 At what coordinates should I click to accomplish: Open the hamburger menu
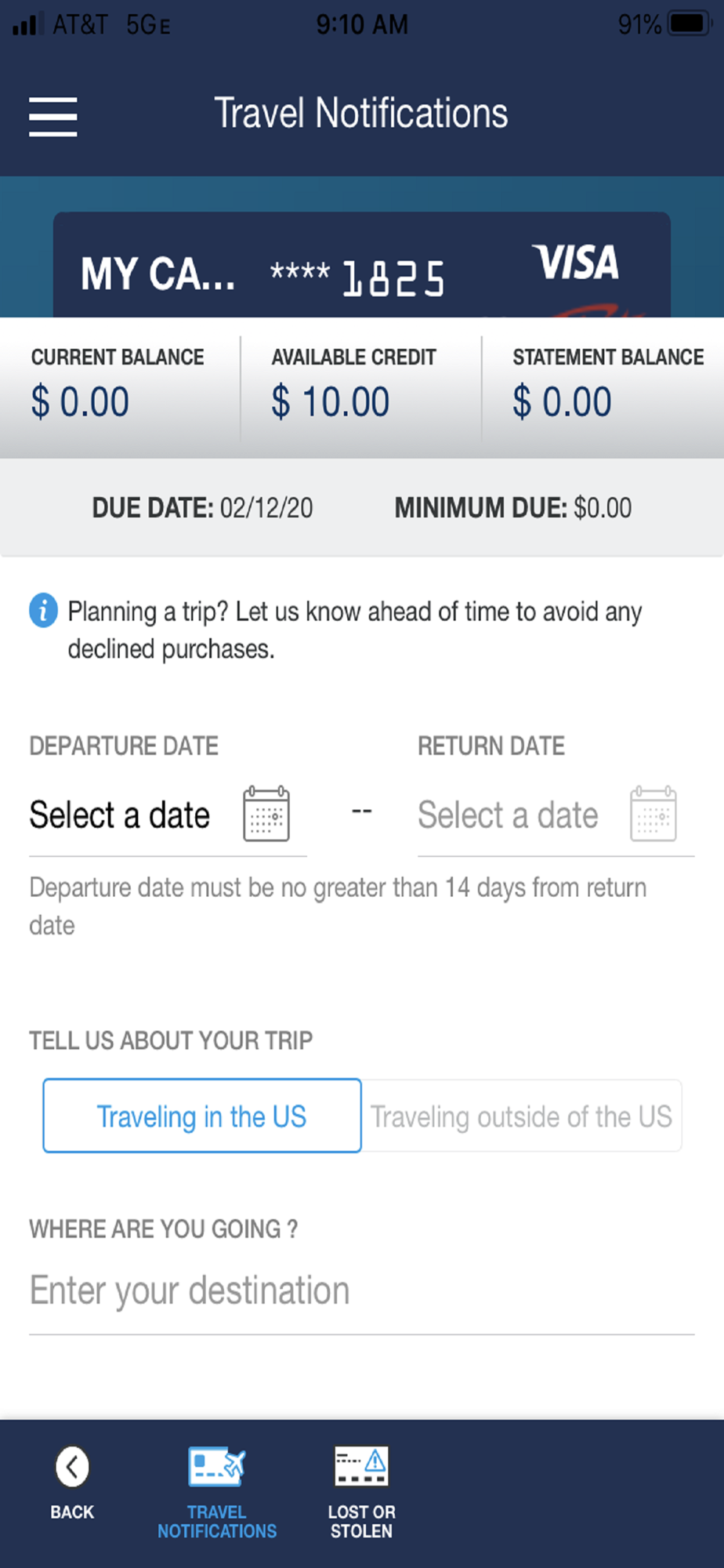coord(52,116)
